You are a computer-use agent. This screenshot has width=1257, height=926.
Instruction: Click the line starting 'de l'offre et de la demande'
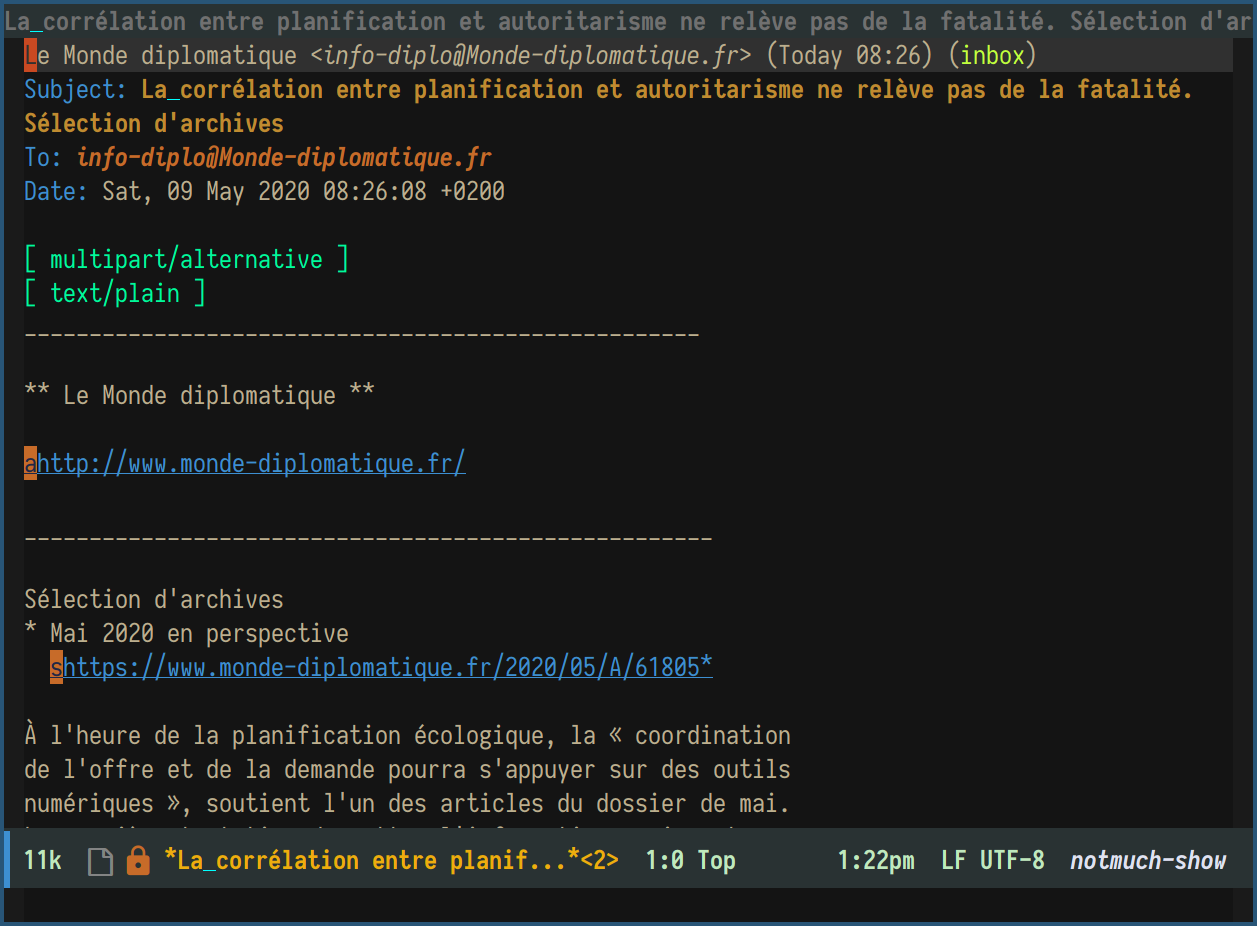tap(407, 770)
